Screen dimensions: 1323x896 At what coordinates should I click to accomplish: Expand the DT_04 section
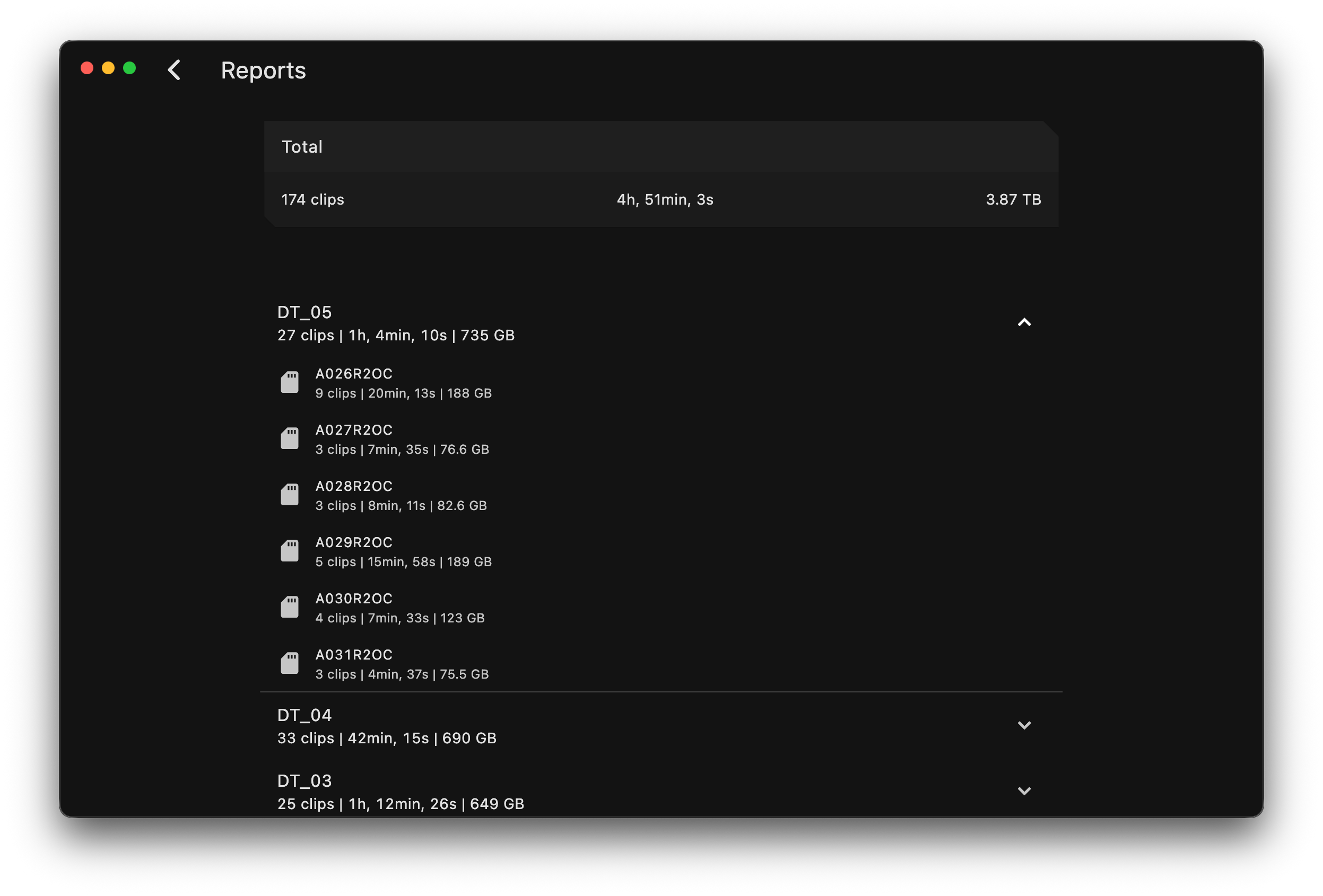click(x=1025, y=725)
